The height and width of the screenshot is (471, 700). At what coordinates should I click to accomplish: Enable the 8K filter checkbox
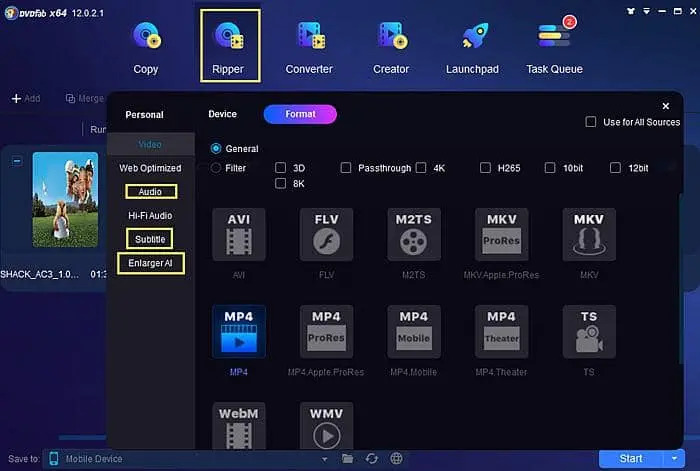pyautogui.click(x=280, y=183)
